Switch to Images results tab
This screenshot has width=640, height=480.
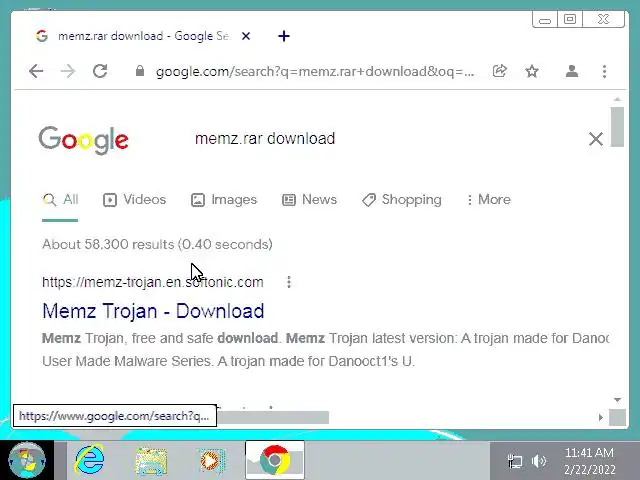coord(224,200)
